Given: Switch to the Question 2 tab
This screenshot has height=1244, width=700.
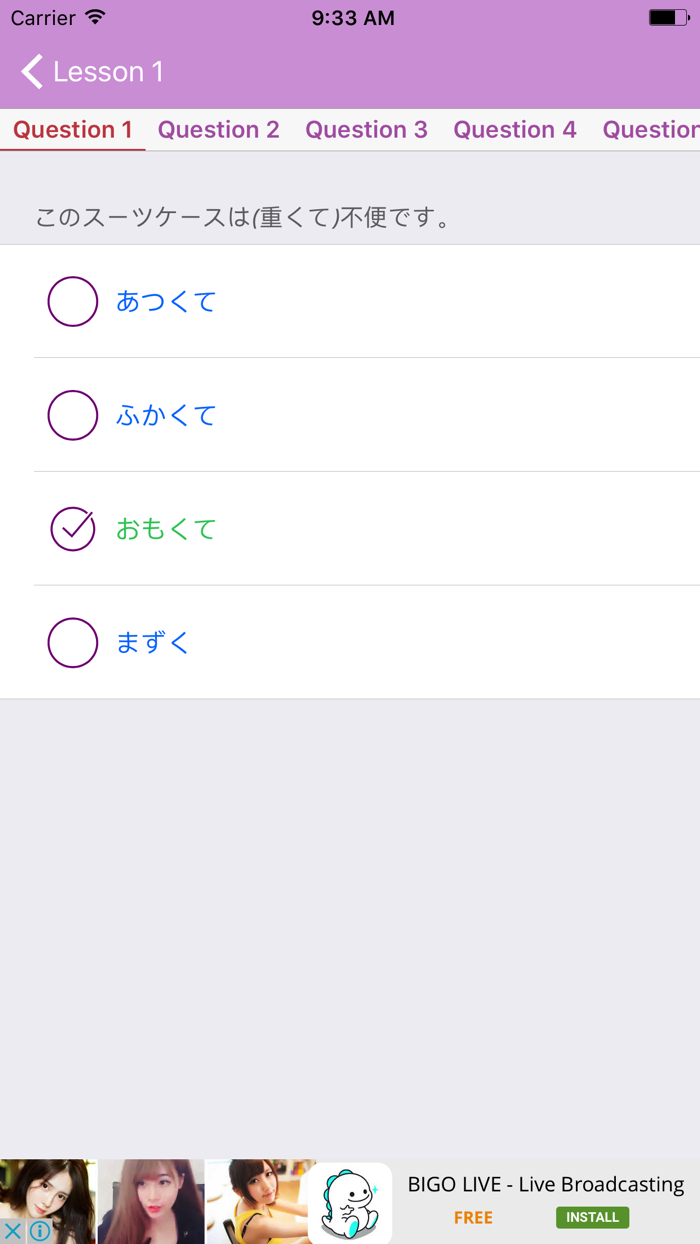Looking at the screenshot, I should pyautogui.click(x=218, y=129).
